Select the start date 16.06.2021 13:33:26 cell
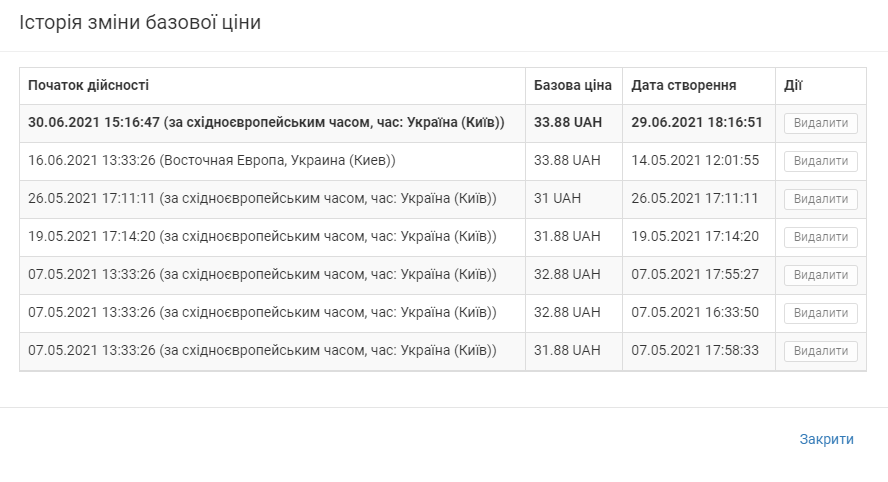 (212, 161)
